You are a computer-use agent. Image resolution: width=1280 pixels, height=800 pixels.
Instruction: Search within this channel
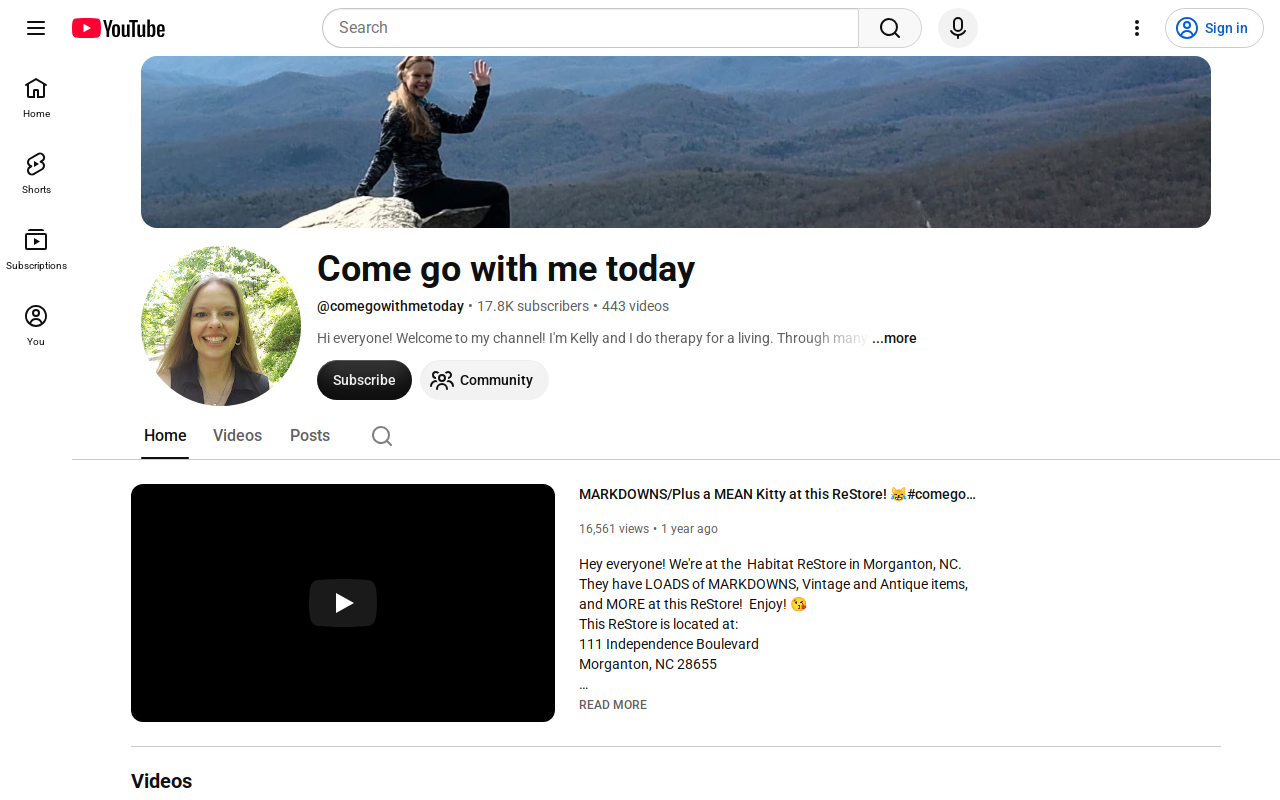[382, 436]
